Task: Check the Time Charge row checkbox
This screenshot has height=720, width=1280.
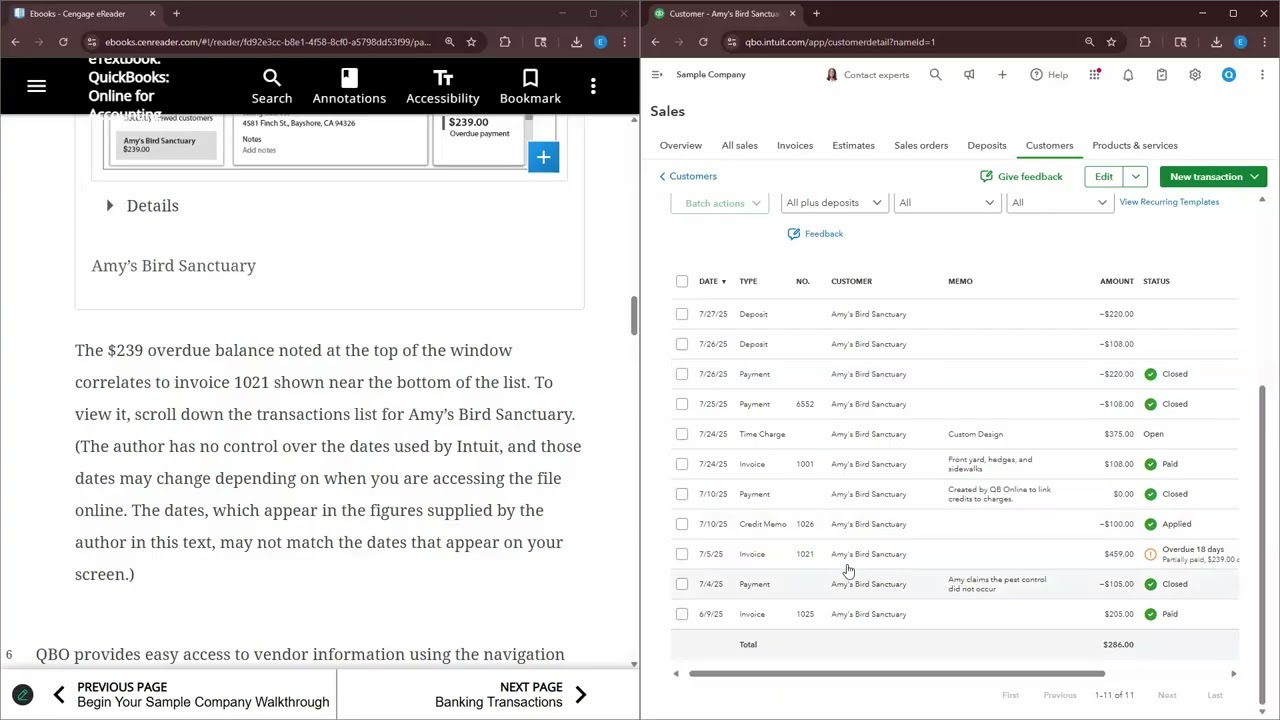Action: pos(682,434)
